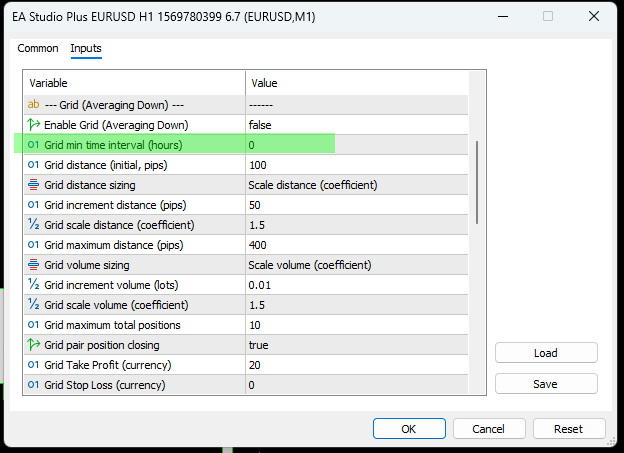Select 'Grid volume sizing' label
Viewport: 624px width, 453px height.
tap(87, 265)
